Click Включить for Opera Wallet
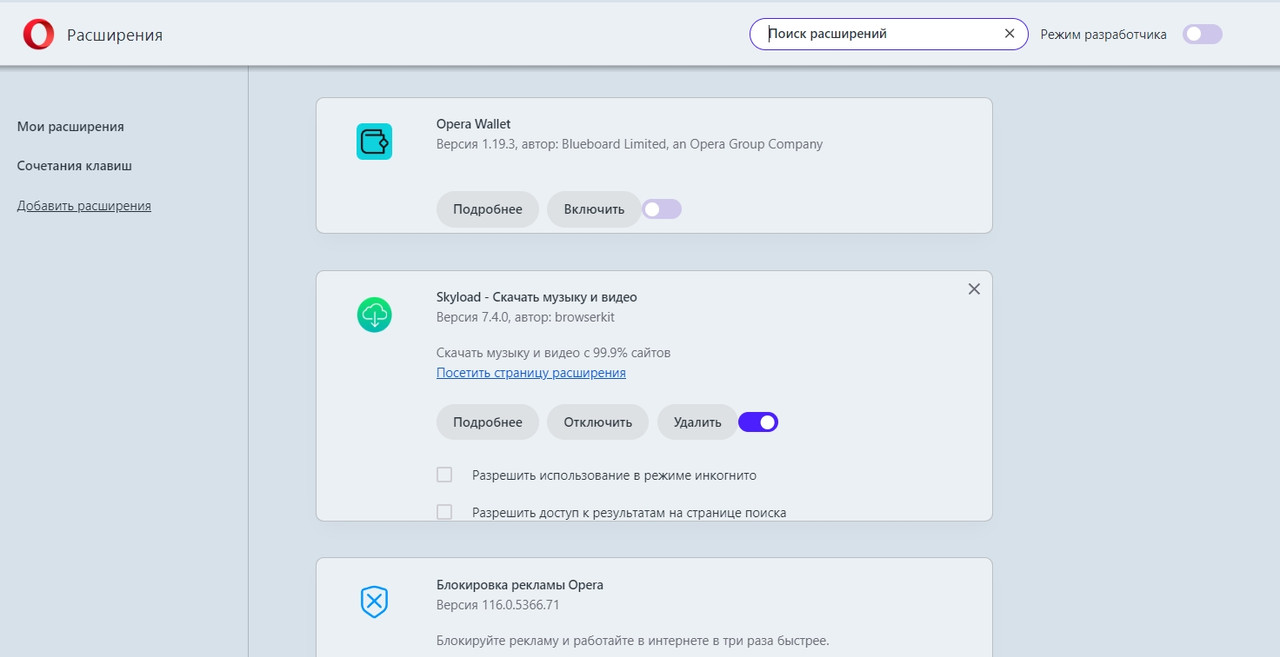Viewport: 1280px width, 657px height. point(594,209)
